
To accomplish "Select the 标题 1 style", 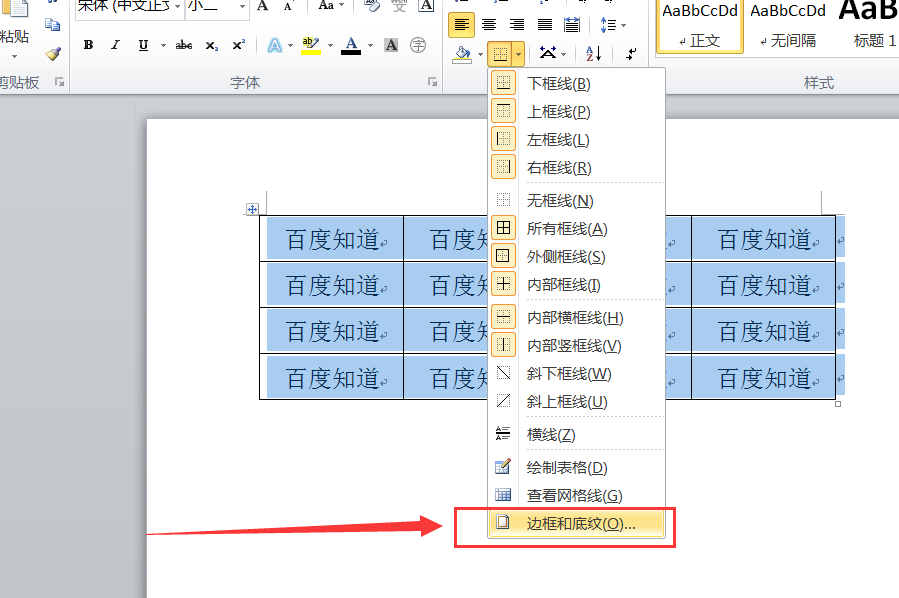I will (867, 26).
